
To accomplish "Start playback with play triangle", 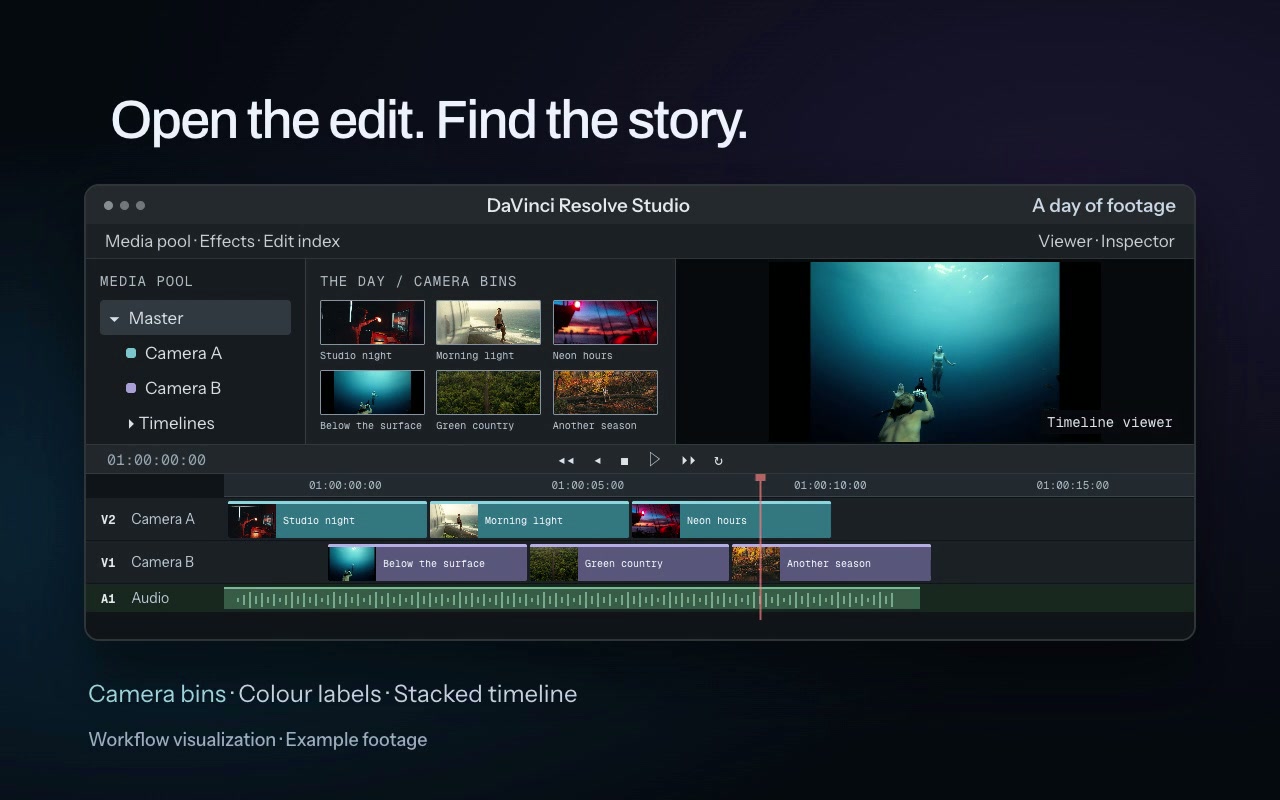I will pyautogui.click(x=654, y=459).
